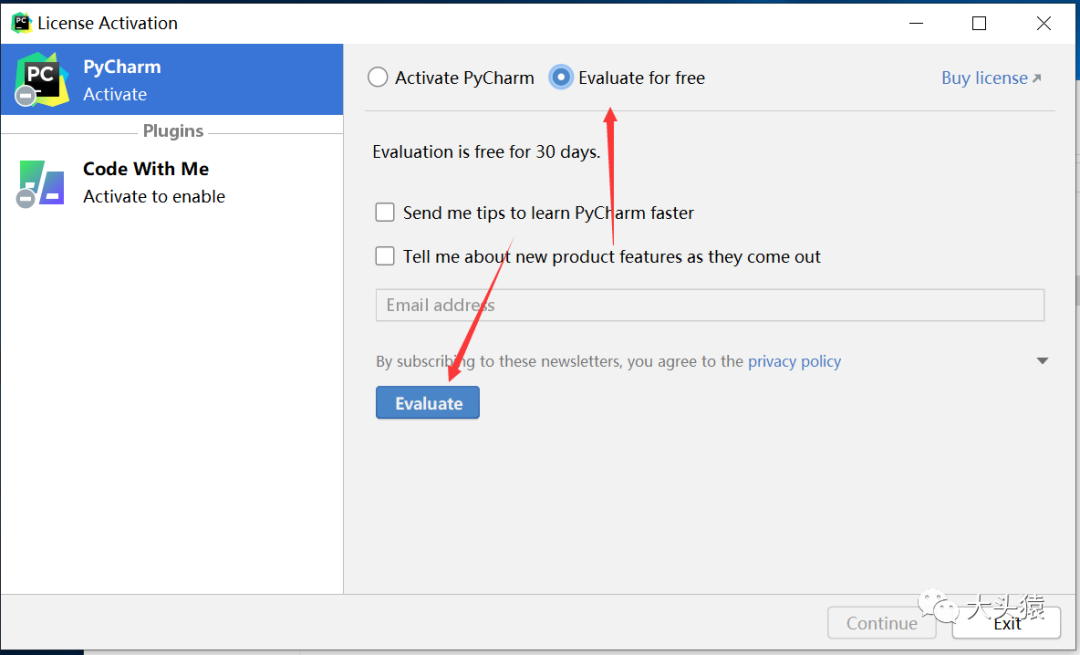This screenshot has height=655, width=1080.
Task: Click the Code With Me plugin icon
Action: tap(41, 183)
